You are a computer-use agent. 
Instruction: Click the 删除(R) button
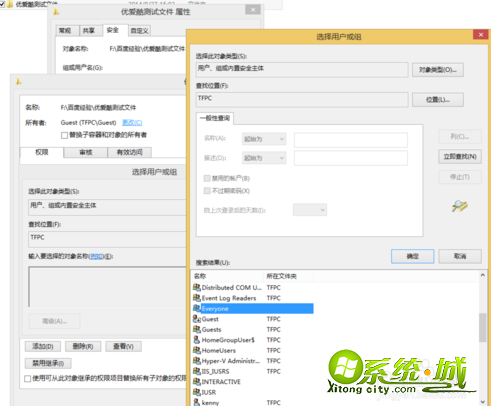tap(83, 346)
